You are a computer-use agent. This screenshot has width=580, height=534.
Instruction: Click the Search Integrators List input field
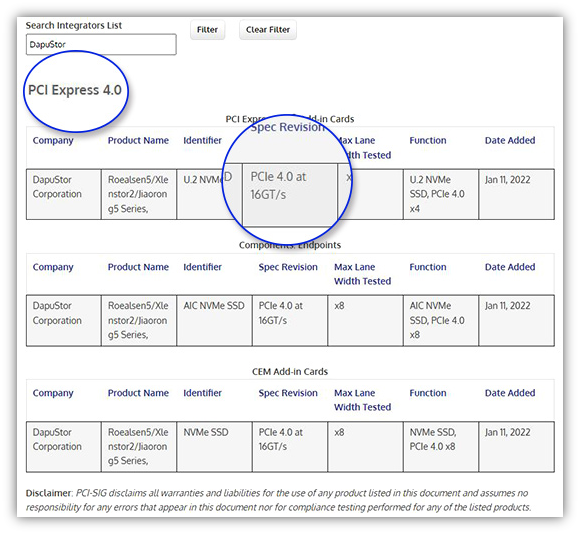click(101, 44)
